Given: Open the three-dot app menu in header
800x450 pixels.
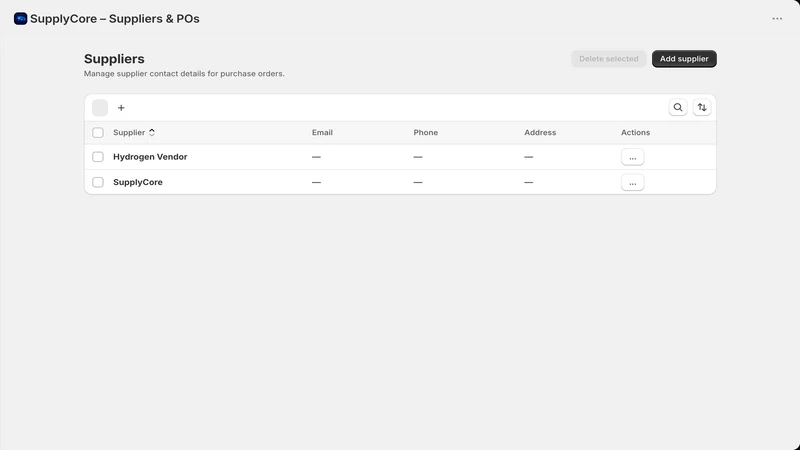Looking at the screenshot, I should [x=777, y=19].
